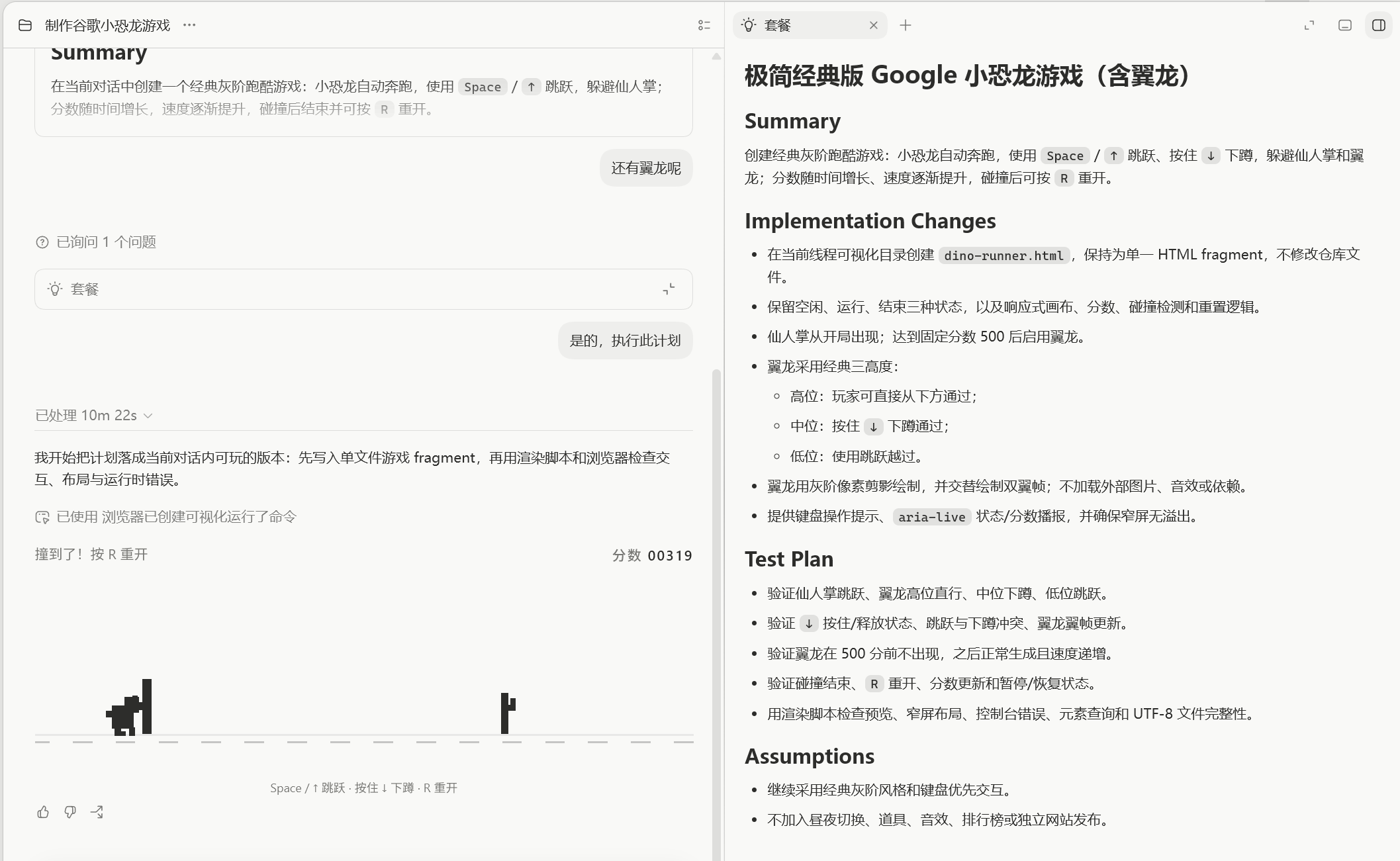Click the bottom panel layout icon
Screen dimensions: 1400x861
(x=1344, y=25)
